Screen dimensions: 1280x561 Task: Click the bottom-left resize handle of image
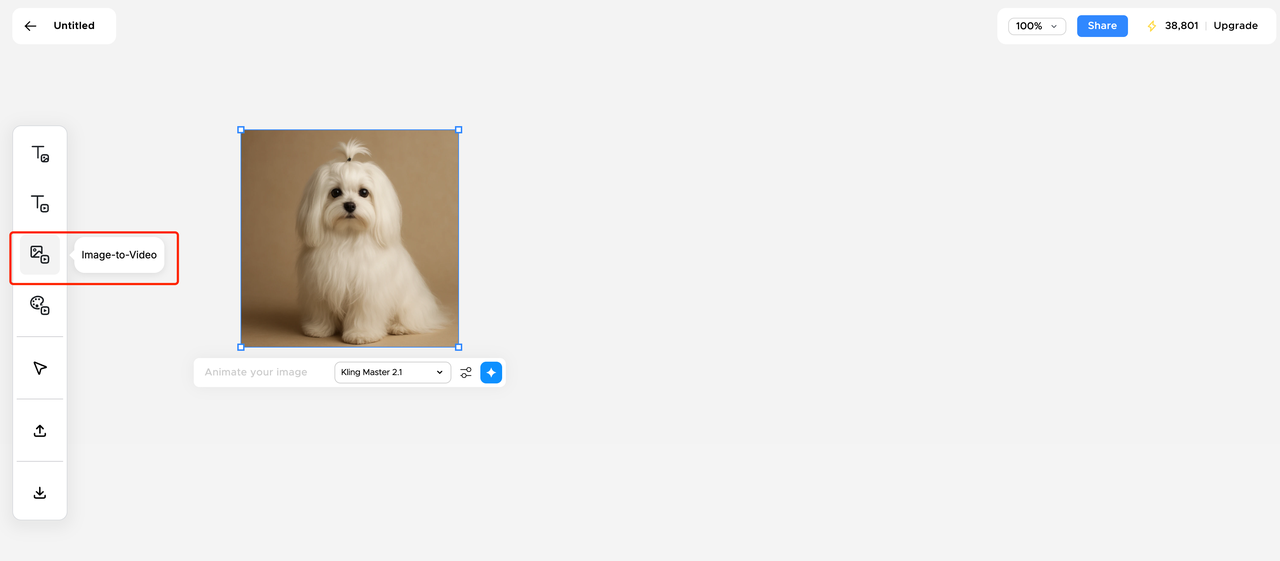click(x=241, y=347)
